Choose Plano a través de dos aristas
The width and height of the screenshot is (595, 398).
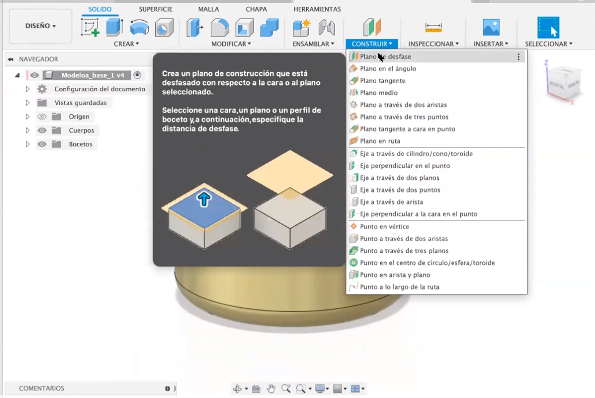(436, 105)
